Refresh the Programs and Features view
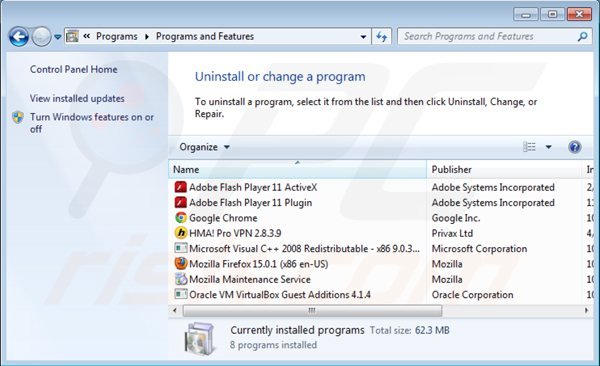Image resolution: width=600 pixels, height=366 pixels. 382,37
